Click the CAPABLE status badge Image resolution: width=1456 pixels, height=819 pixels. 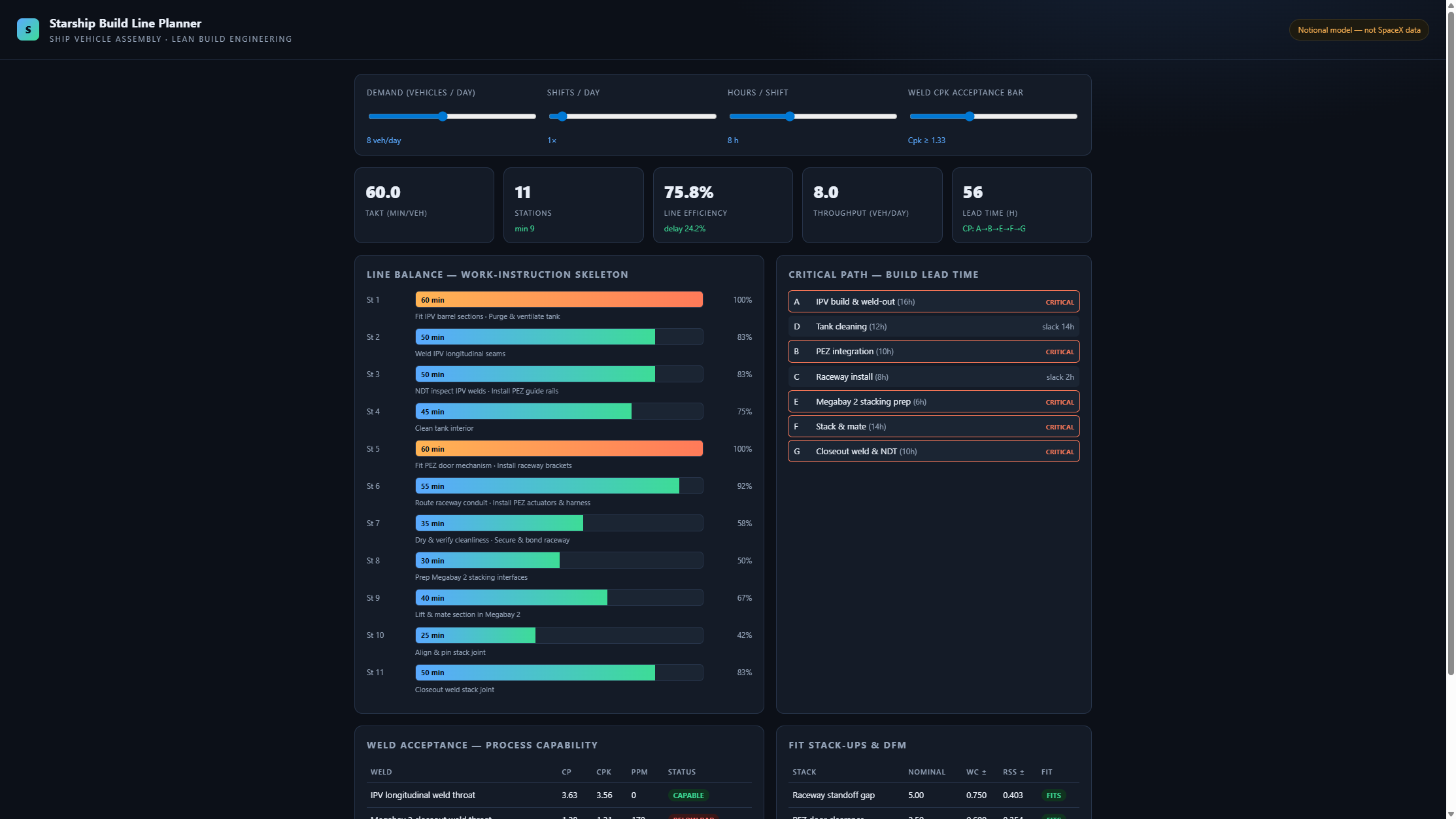(688, 795)
